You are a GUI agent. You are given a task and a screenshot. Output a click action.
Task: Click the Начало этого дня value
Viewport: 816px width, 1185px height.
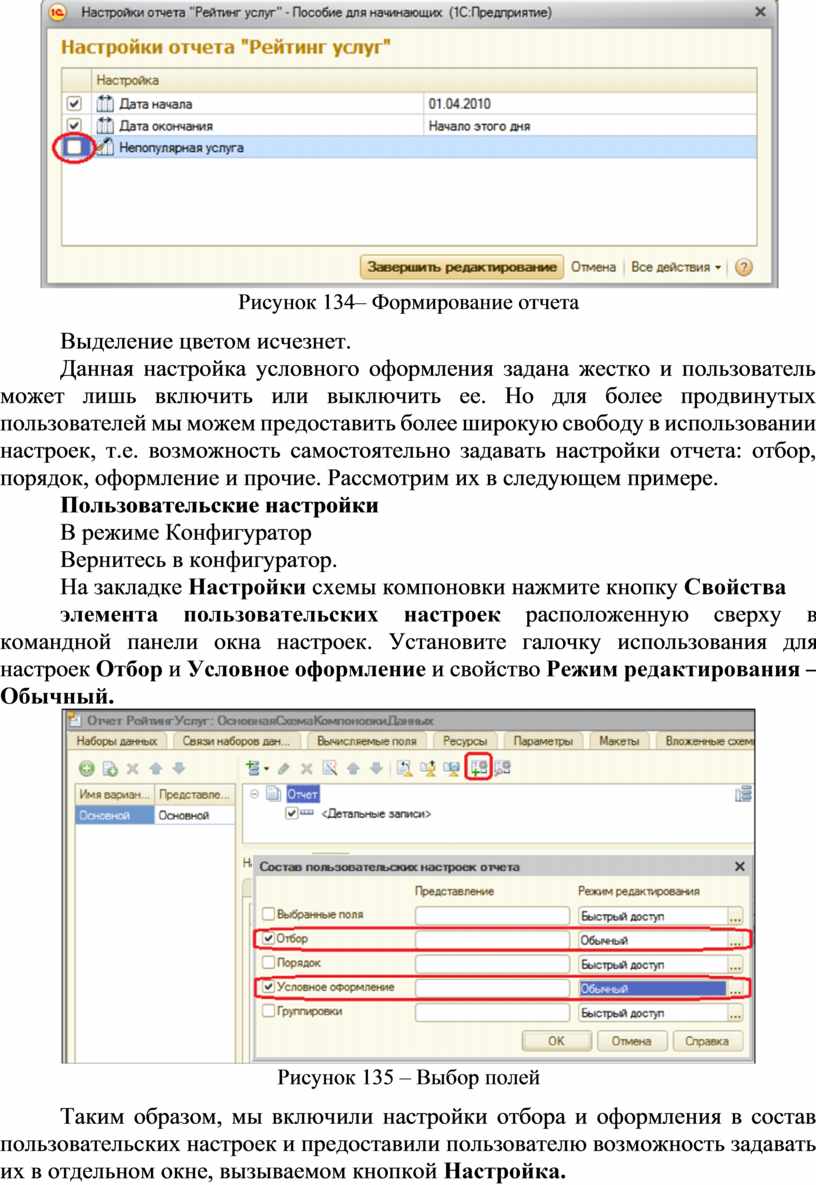click(x=479, y=125)
